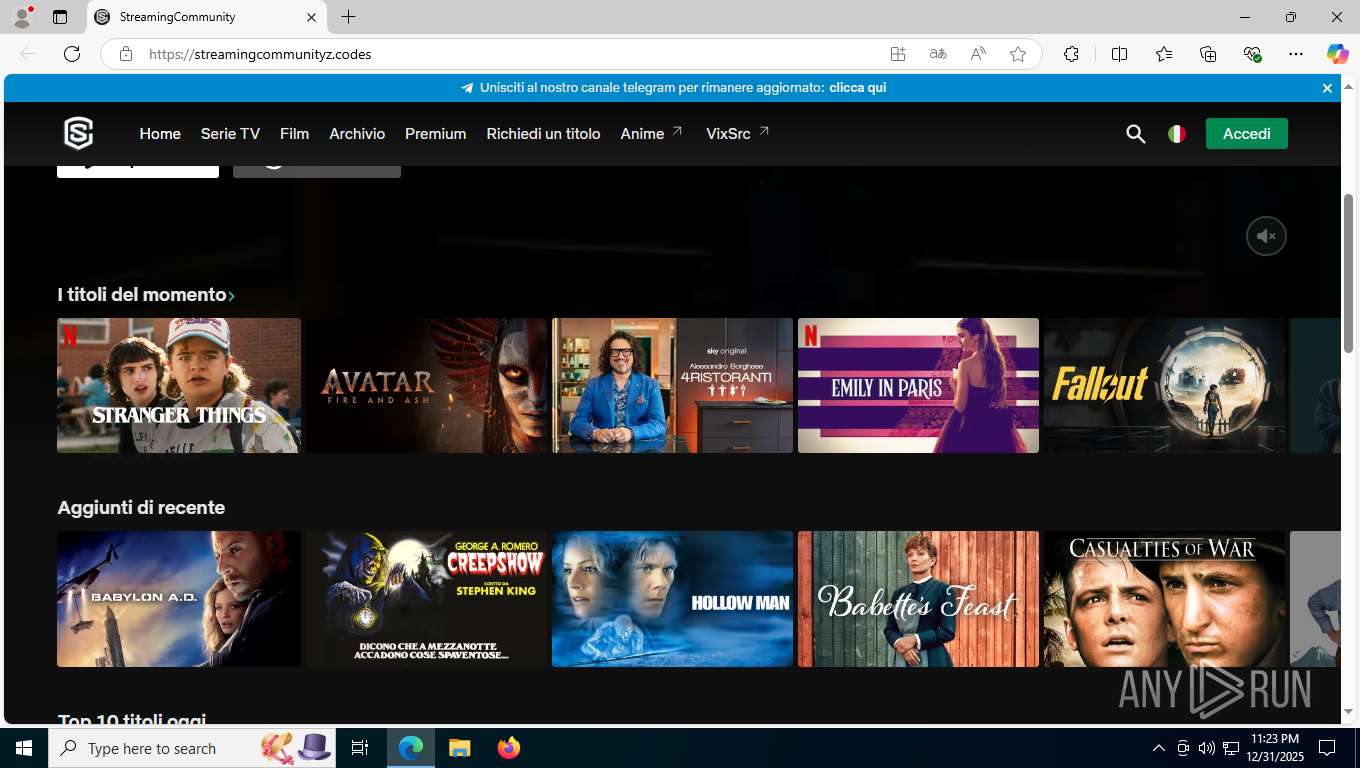
Task: Click the scrollbar down arrow
Action: [x=1348, y=711]
